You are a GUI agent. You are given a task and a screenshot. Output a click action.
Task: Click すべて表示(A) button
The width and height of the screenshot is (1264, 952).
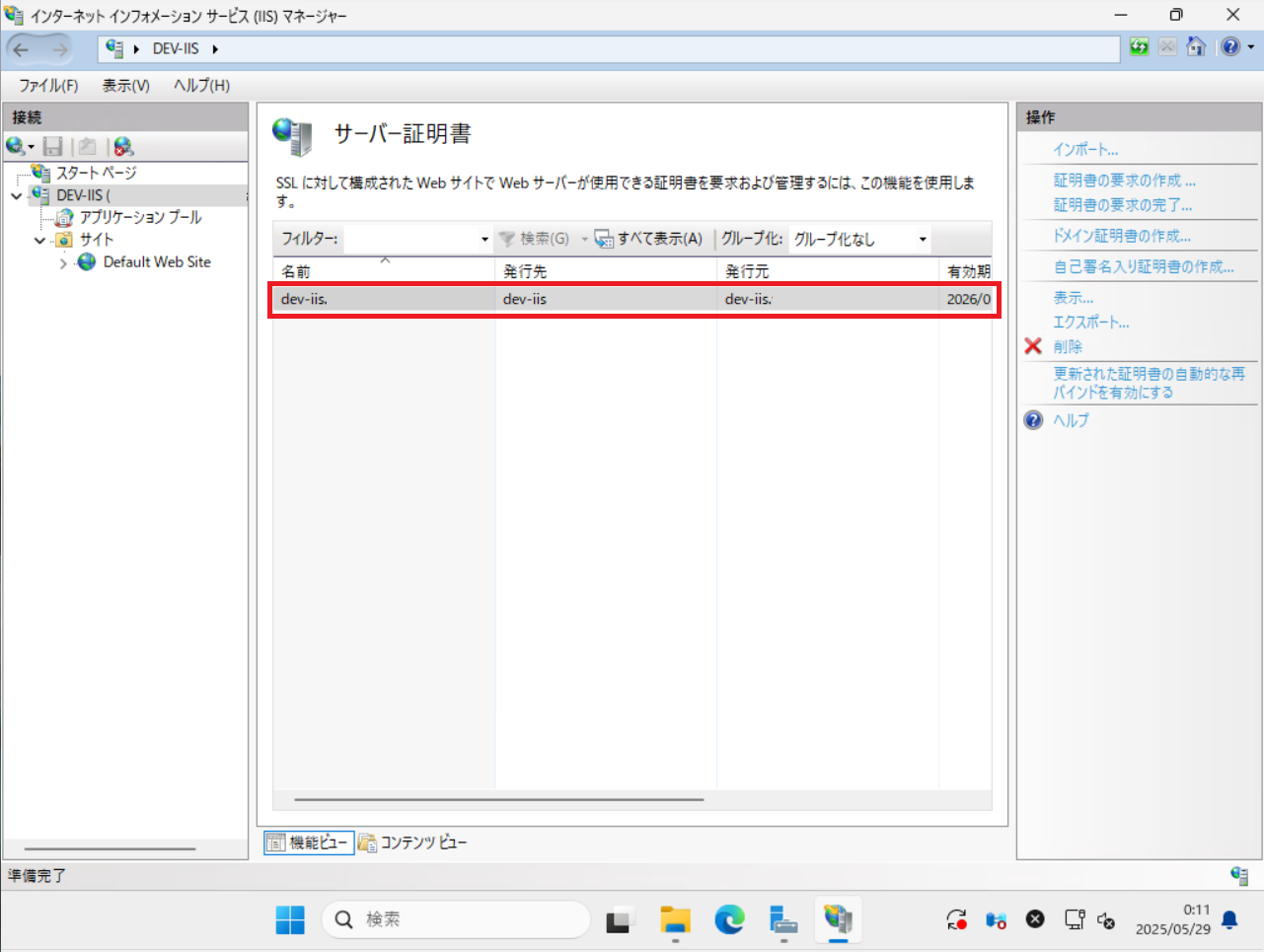click(x=648, y=239)
